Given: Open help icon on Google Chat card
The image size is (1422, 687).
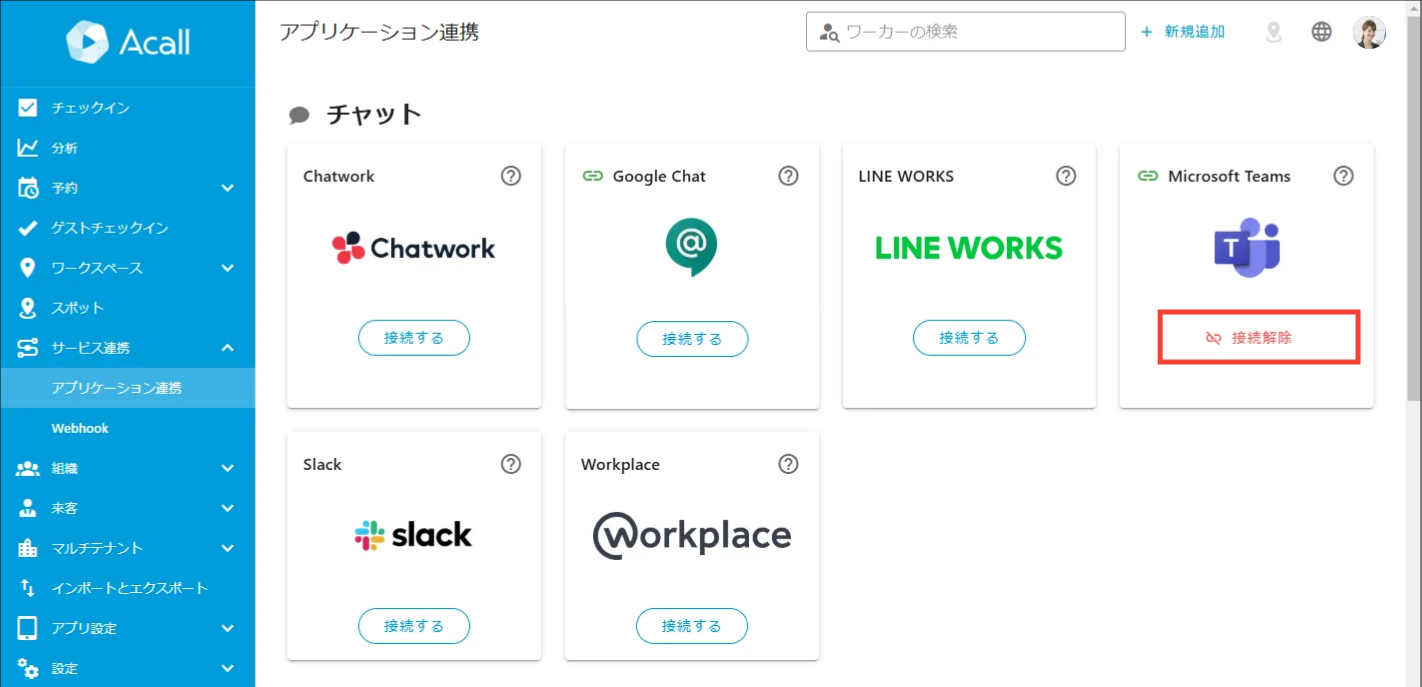Looking at the screenshot, I should pos(789,176).
